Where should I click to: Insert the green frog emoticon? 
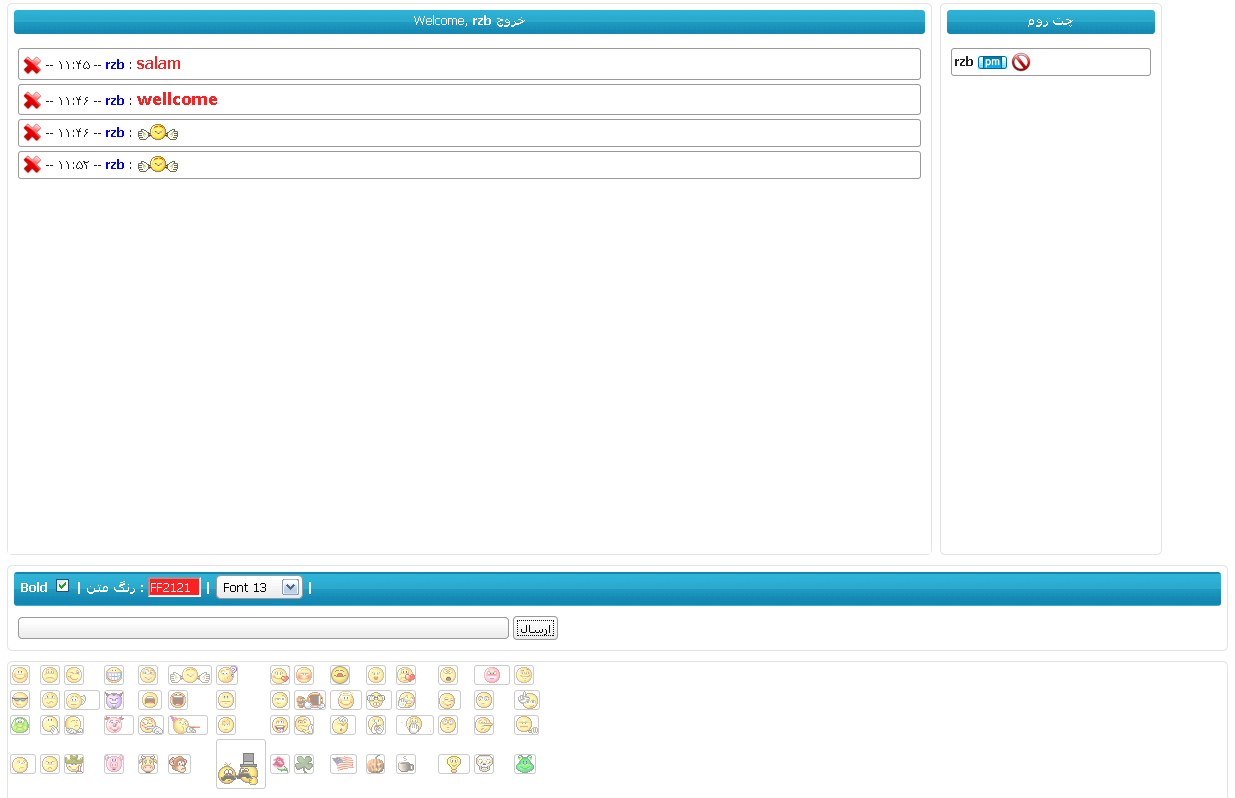click(x=20, y=725)
